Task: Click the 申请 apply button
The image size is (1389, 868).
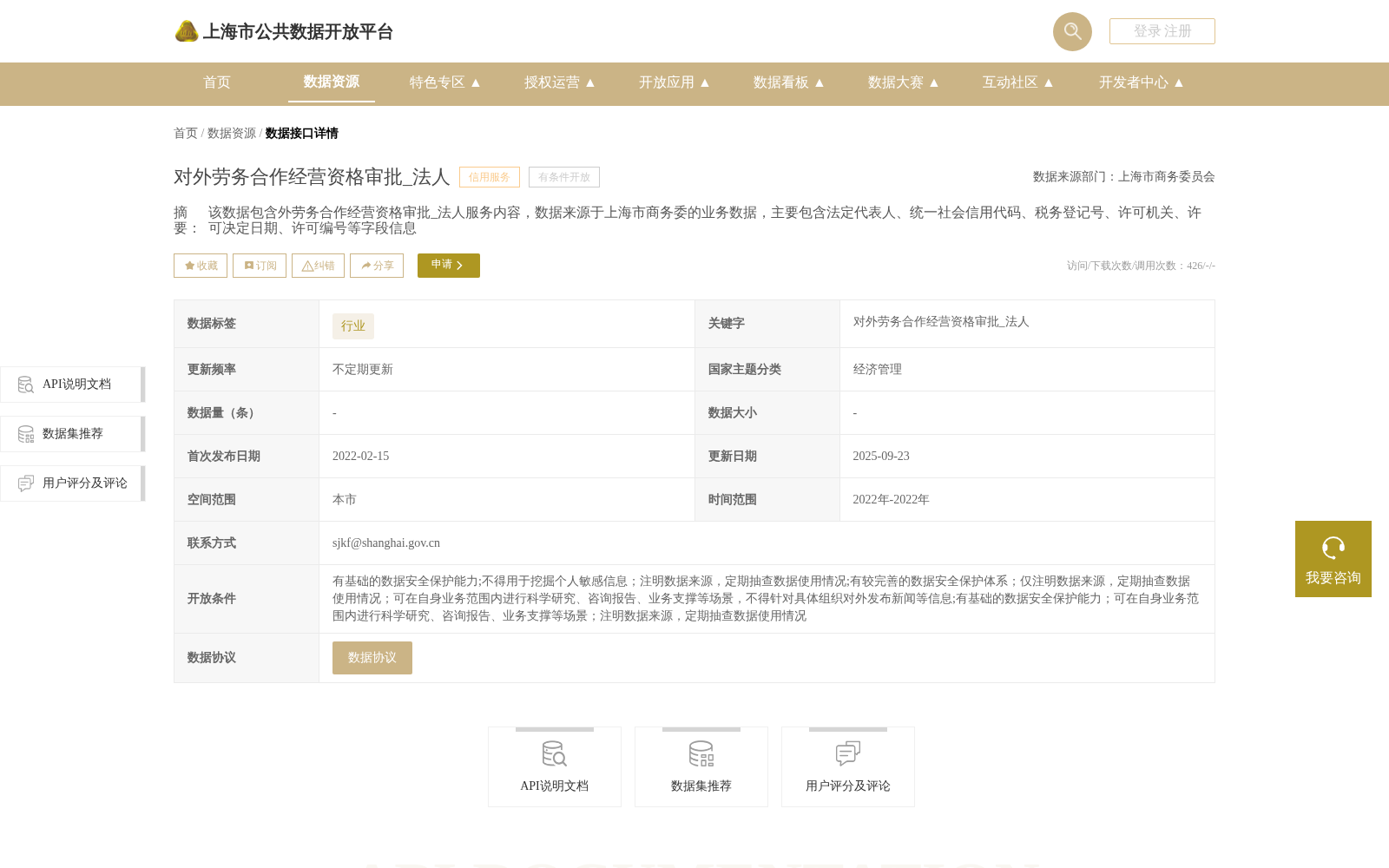Action: pyautogui.click(x=449, y=266)
